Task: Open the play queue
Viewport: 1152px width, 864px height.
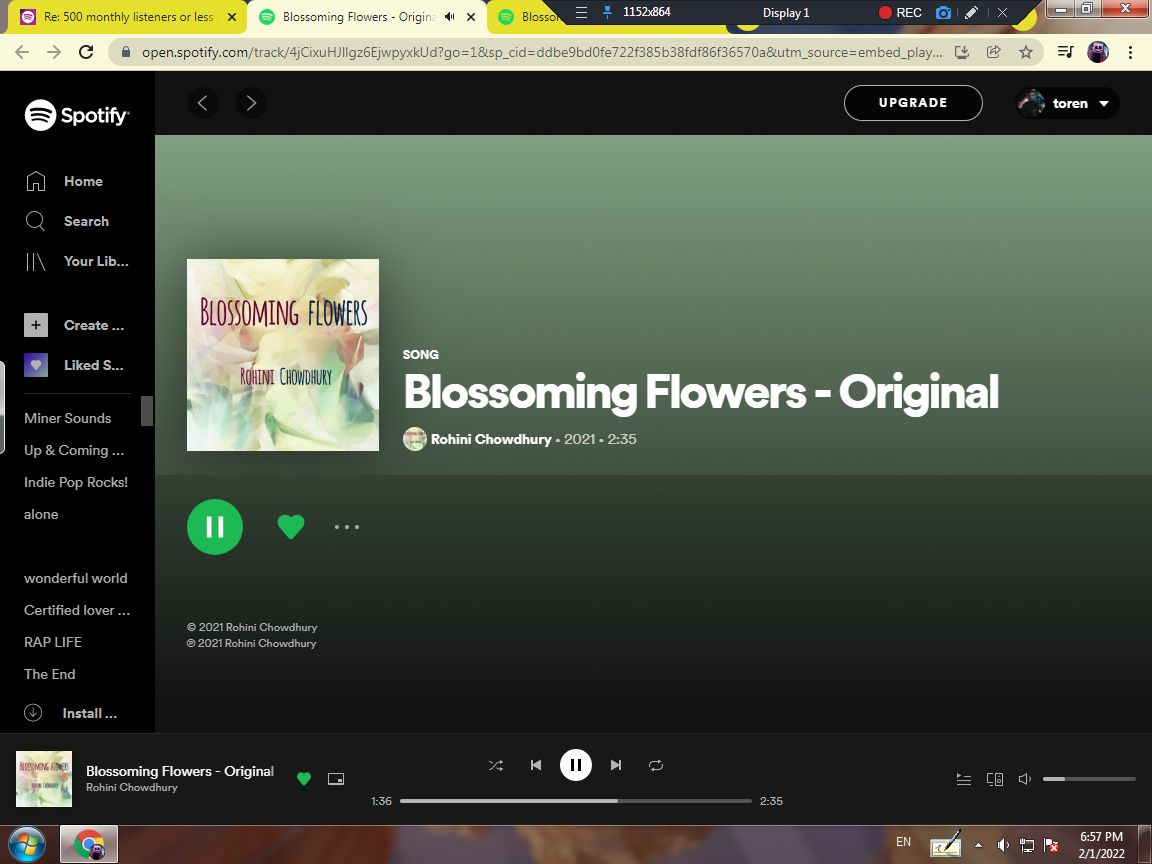Action: (964, 779)
